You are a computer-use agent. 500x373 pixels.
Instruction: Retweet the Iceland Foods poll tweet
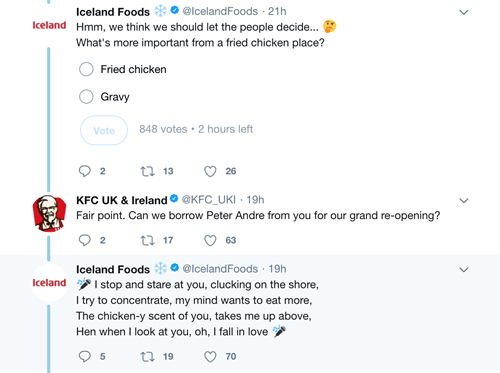click(x=147, y=171)
